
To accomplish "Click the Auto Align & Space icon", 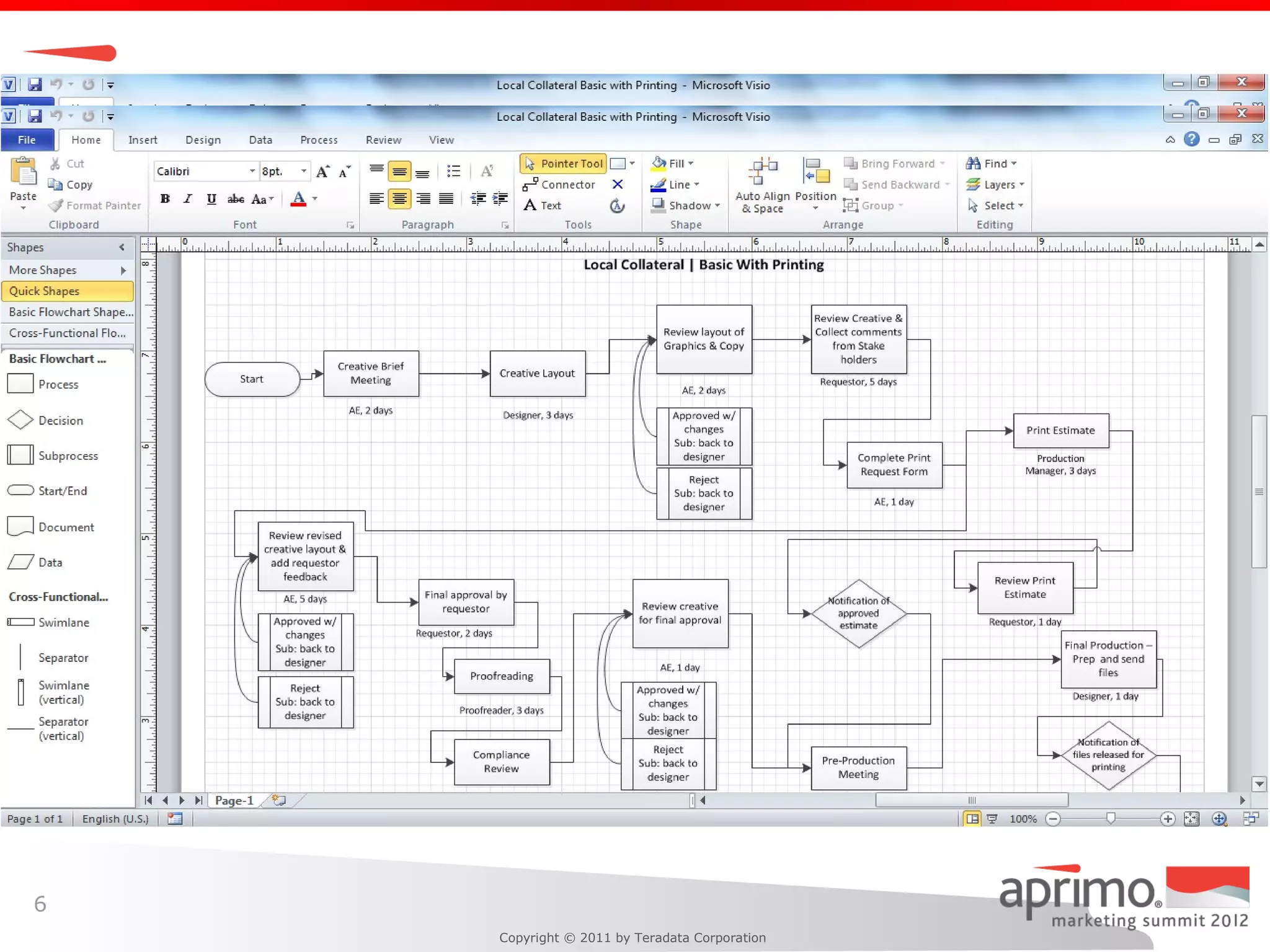I will tap(762, 171).
